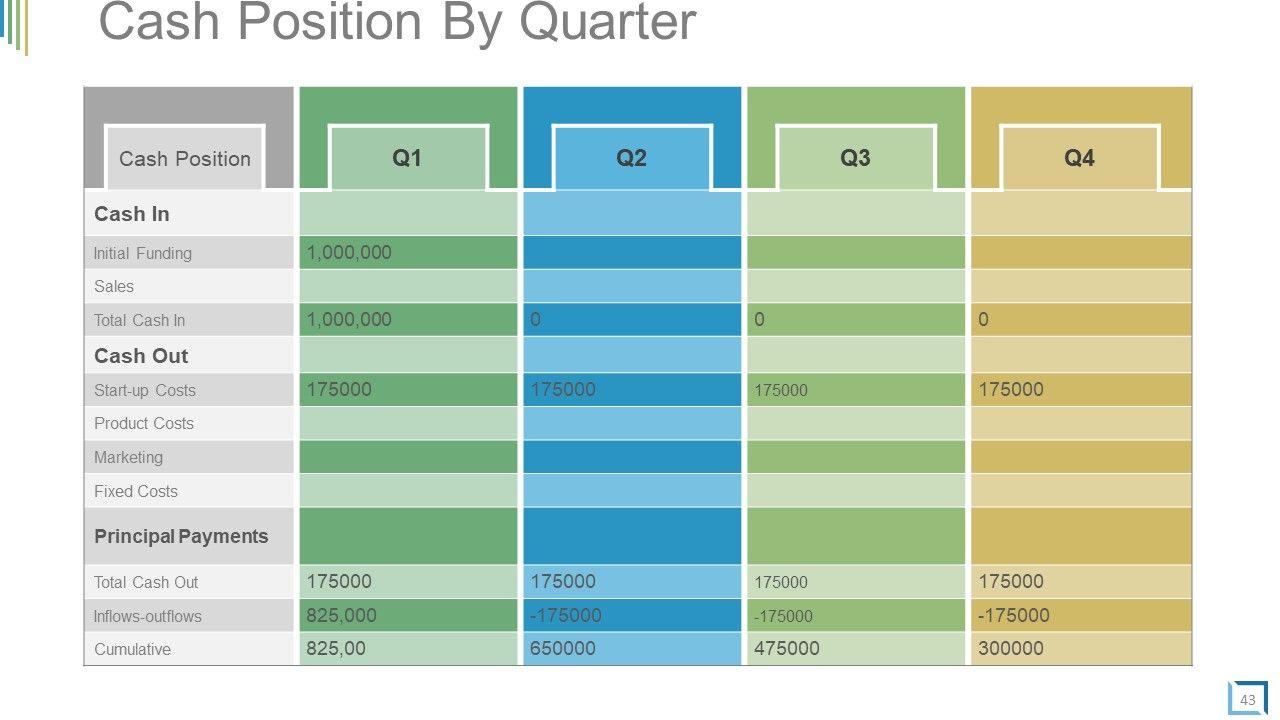Select the Cash Position header label
The height and width of the screenshot is (720, 1280).
click(185, 159)
